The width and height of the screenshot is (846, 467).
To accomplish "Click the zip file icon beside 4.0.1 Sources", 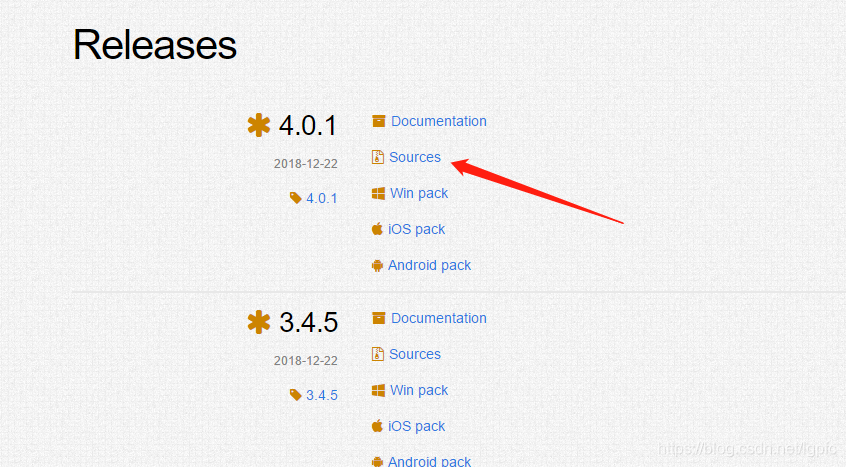I will (378, 157).
